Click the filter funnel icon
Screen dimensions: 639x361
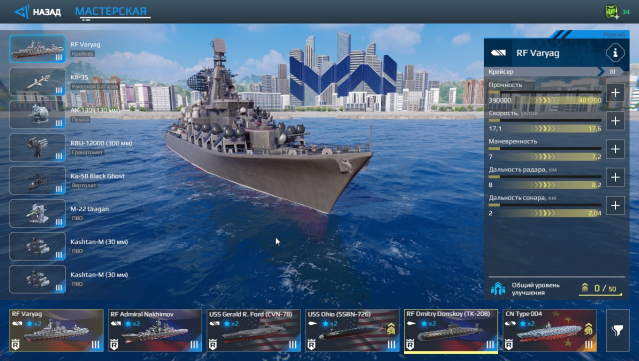point(617,330)
